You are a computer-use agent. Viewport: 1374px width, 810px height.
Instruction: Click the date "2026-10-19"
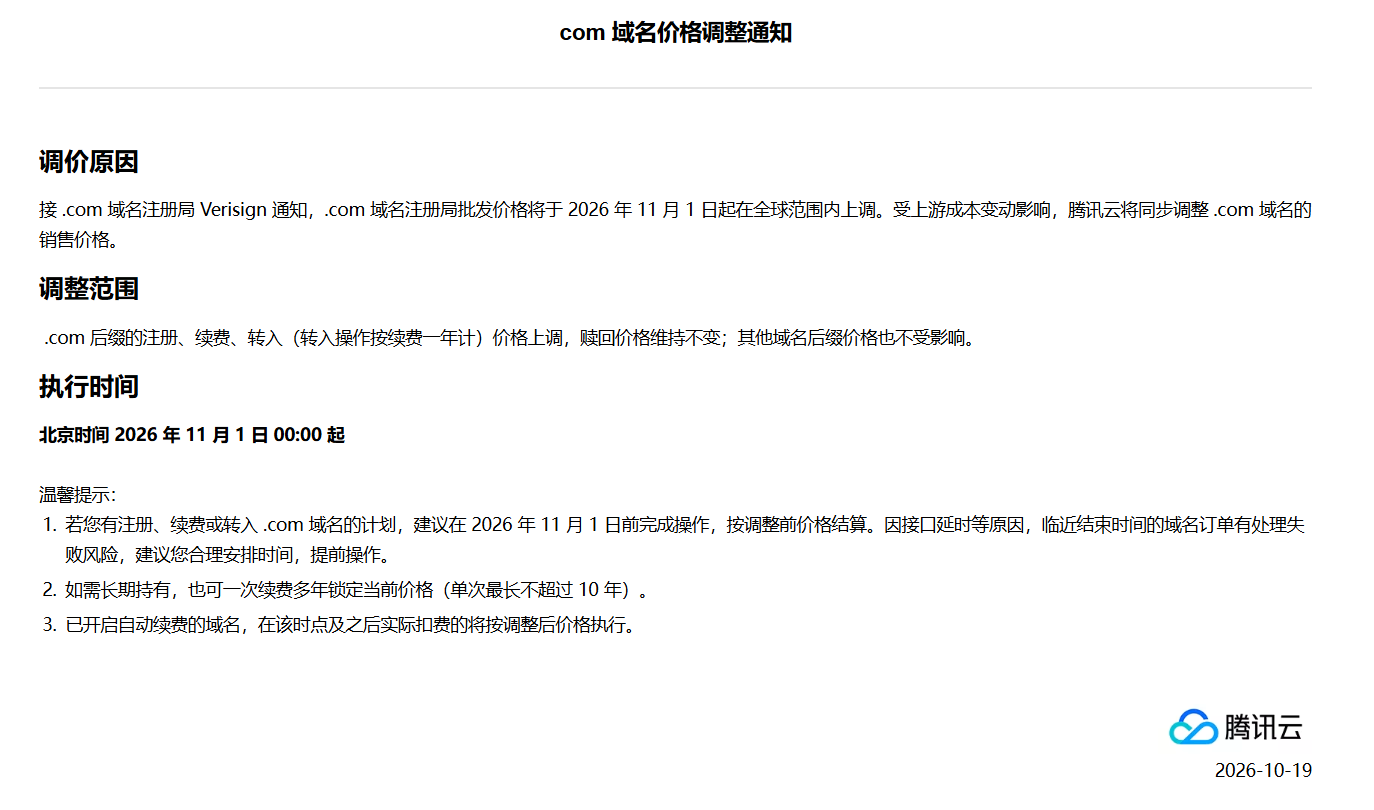coord(1263,771)
